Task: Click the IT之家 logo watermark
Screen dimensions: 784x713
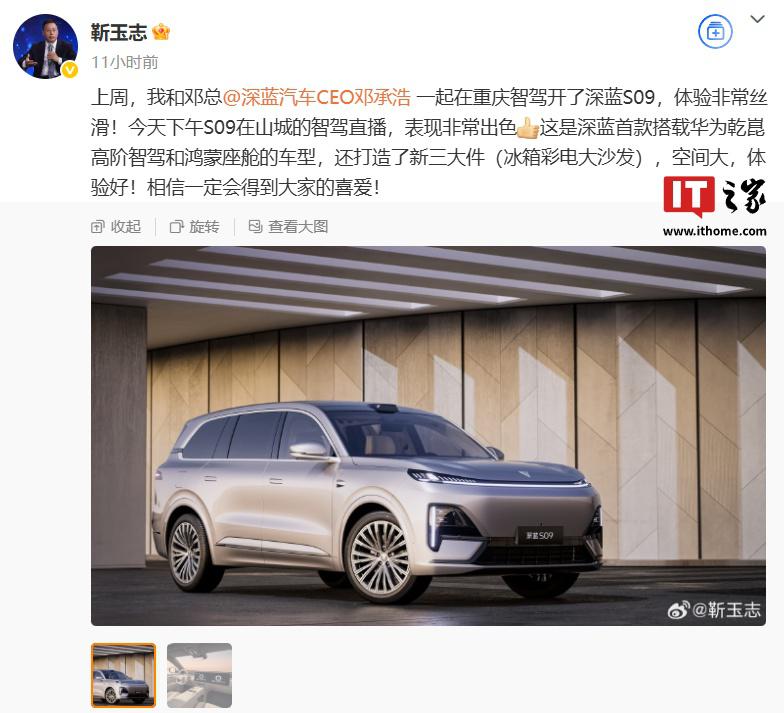Action: (714, 207)
